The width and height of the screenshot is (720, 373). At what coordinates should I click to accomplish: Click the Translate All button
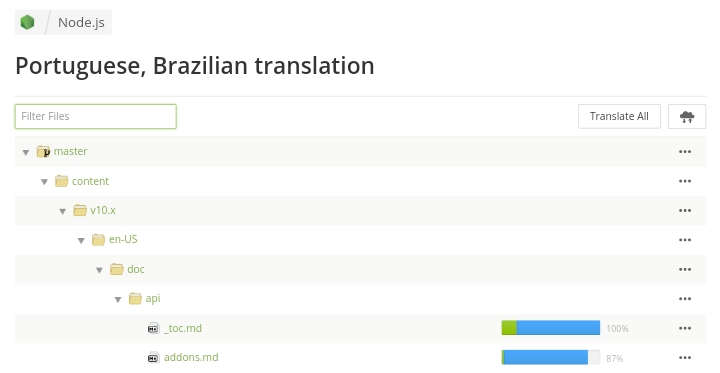click(x=619, y=117)
